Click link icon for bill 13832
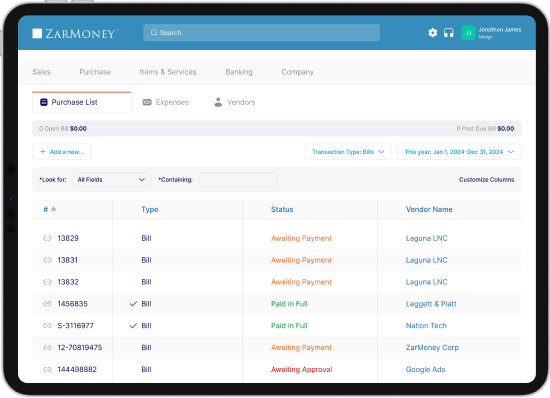The image size is (550, 398). click(x=47, y=282)
